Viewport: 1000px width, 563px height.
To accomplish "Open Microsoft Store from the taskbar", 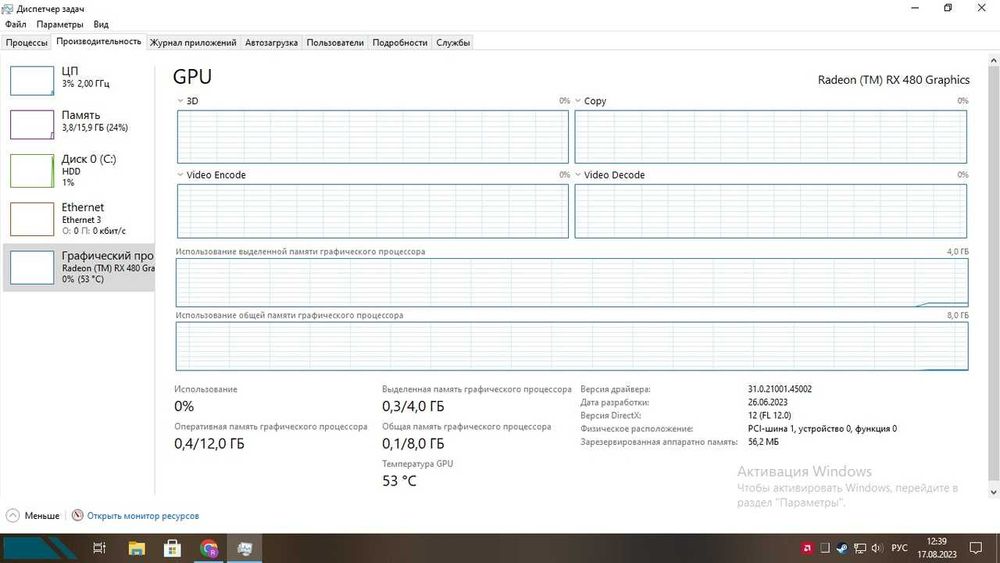I will coord(172,548).
